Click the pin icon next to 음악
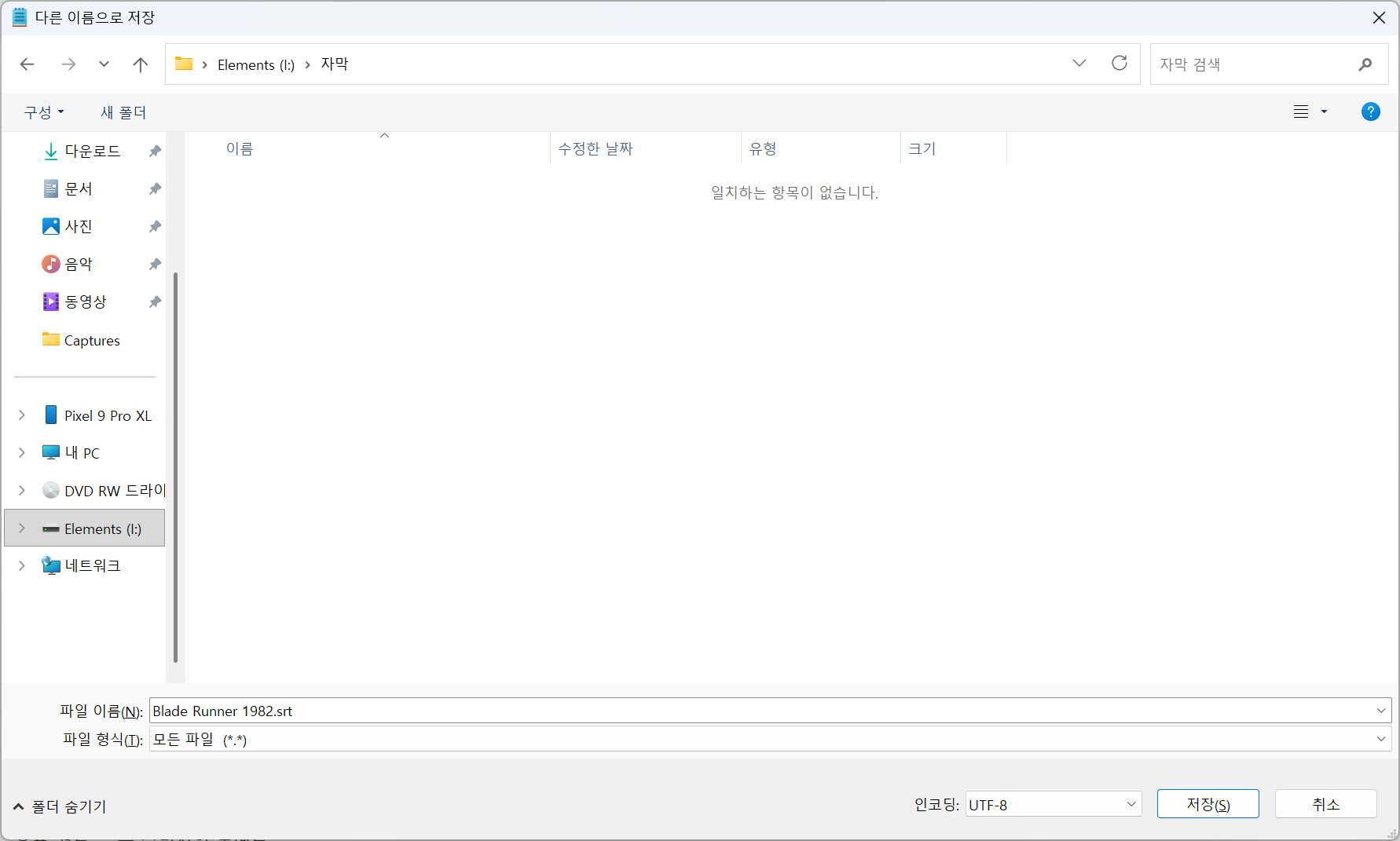 point(155,264)
